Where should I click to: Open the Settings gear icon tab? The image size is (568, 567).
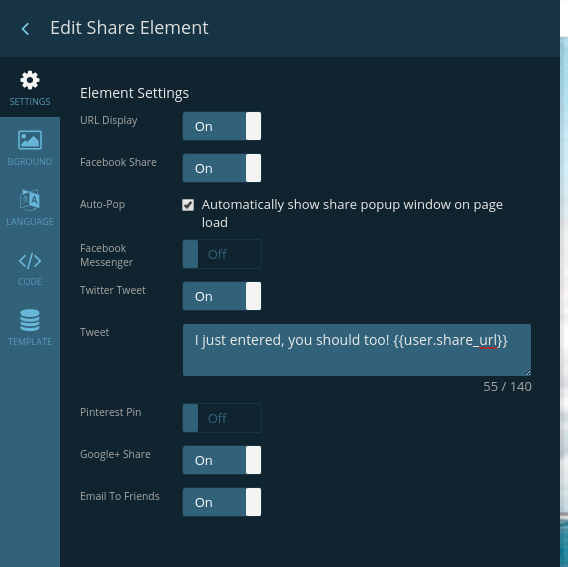(x=30, y=80)
